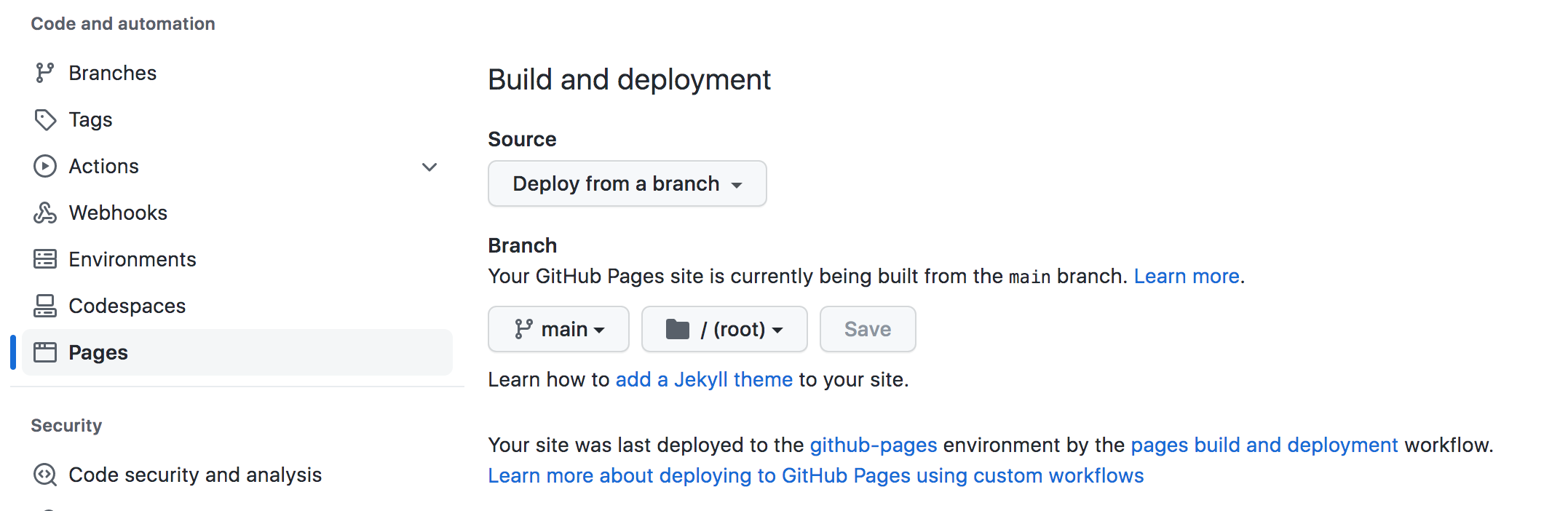Go to Codespaces settings
This screenshot has height=511, width=1568.
237,306
